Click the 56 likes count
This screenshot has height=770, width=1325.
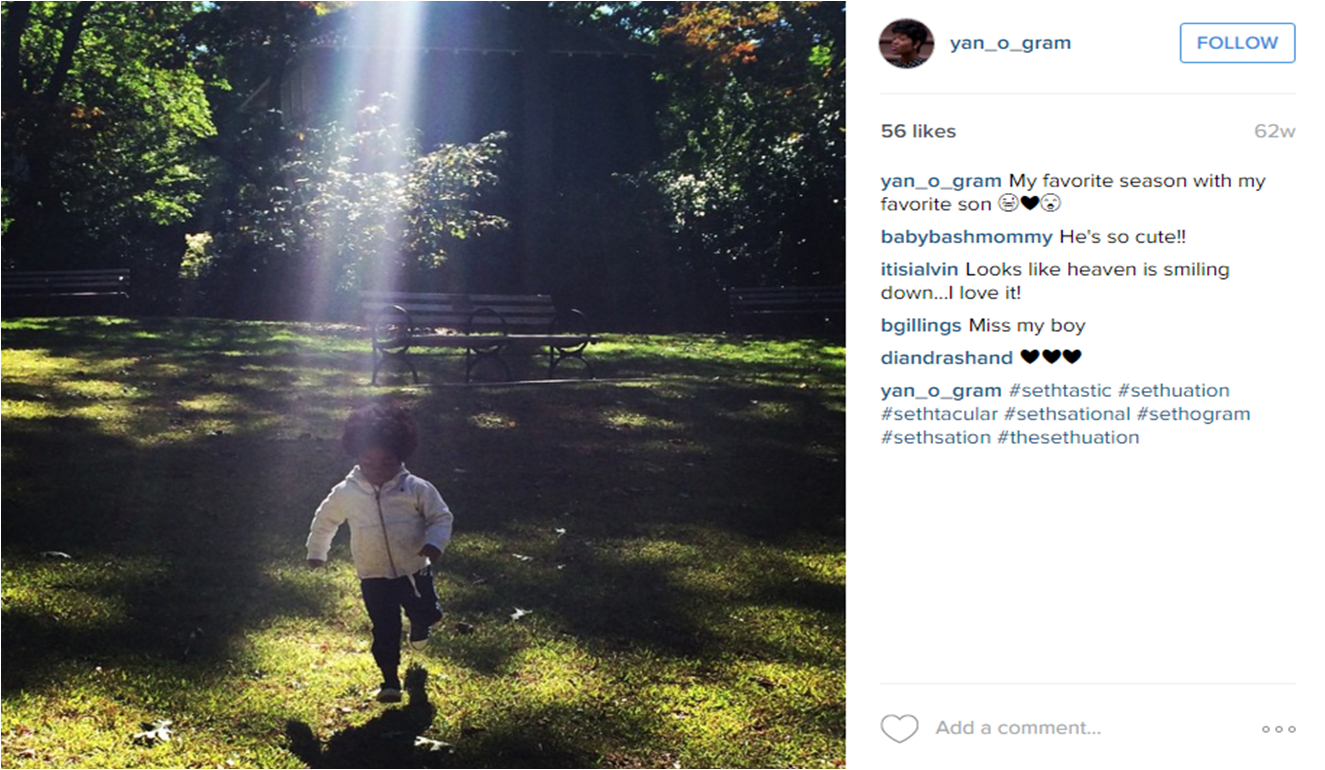918,131
